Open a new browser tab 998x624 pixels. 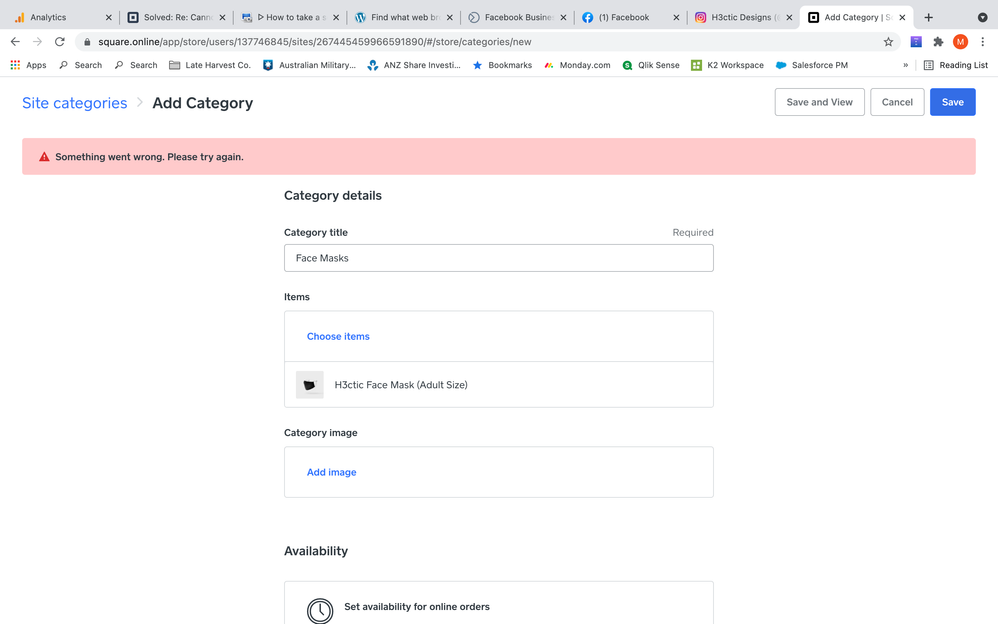[929, 17]
